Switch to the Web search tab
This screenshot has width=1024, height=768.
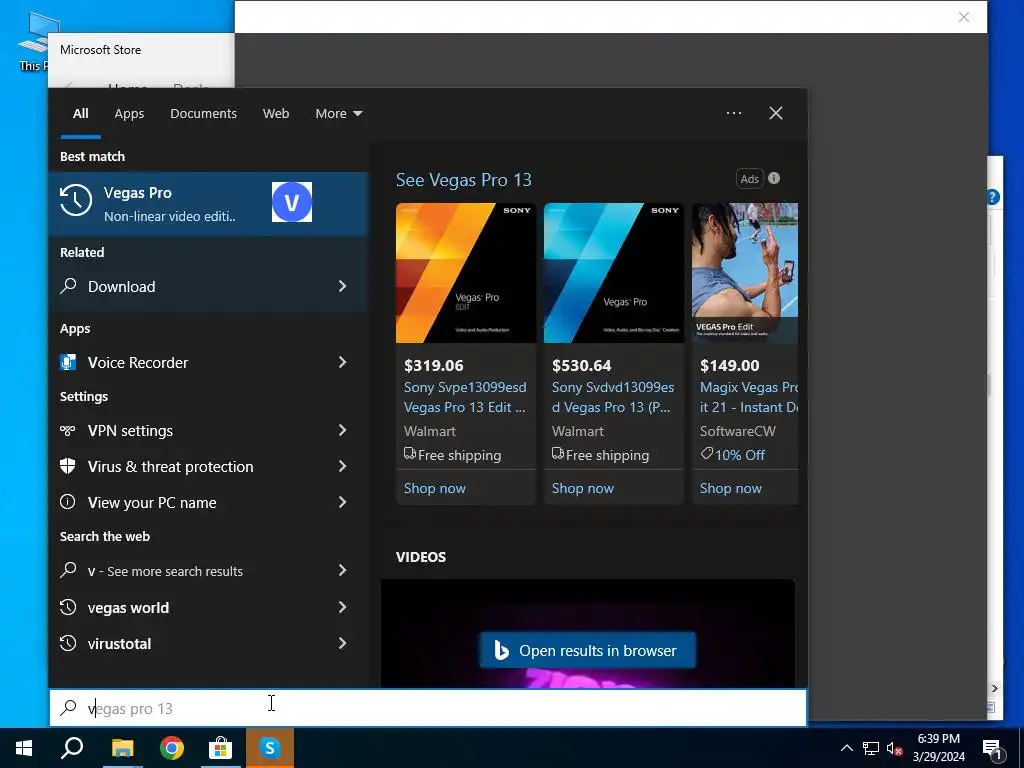[276, 114]
